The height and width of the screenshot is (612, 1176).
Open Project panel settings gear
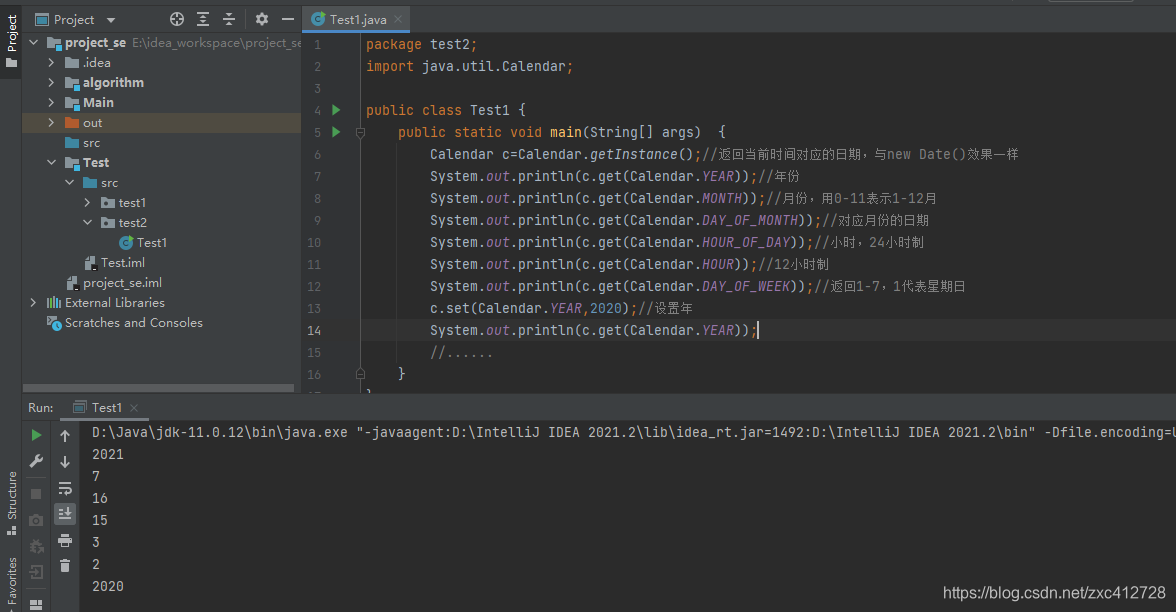(262, 20)
